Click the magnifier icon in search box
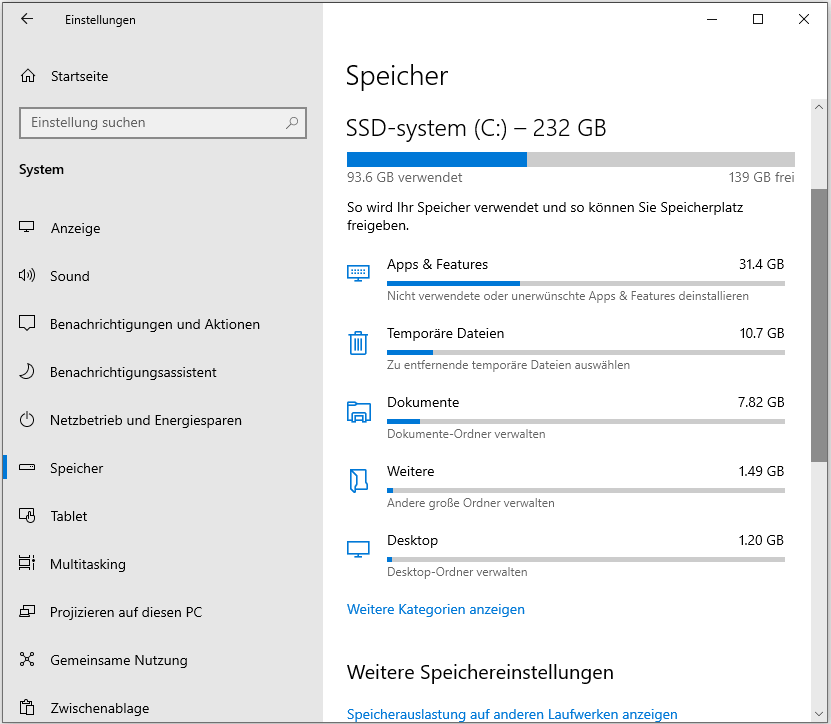The width and height of the screenshot is (831, 724). click(292, 123)
